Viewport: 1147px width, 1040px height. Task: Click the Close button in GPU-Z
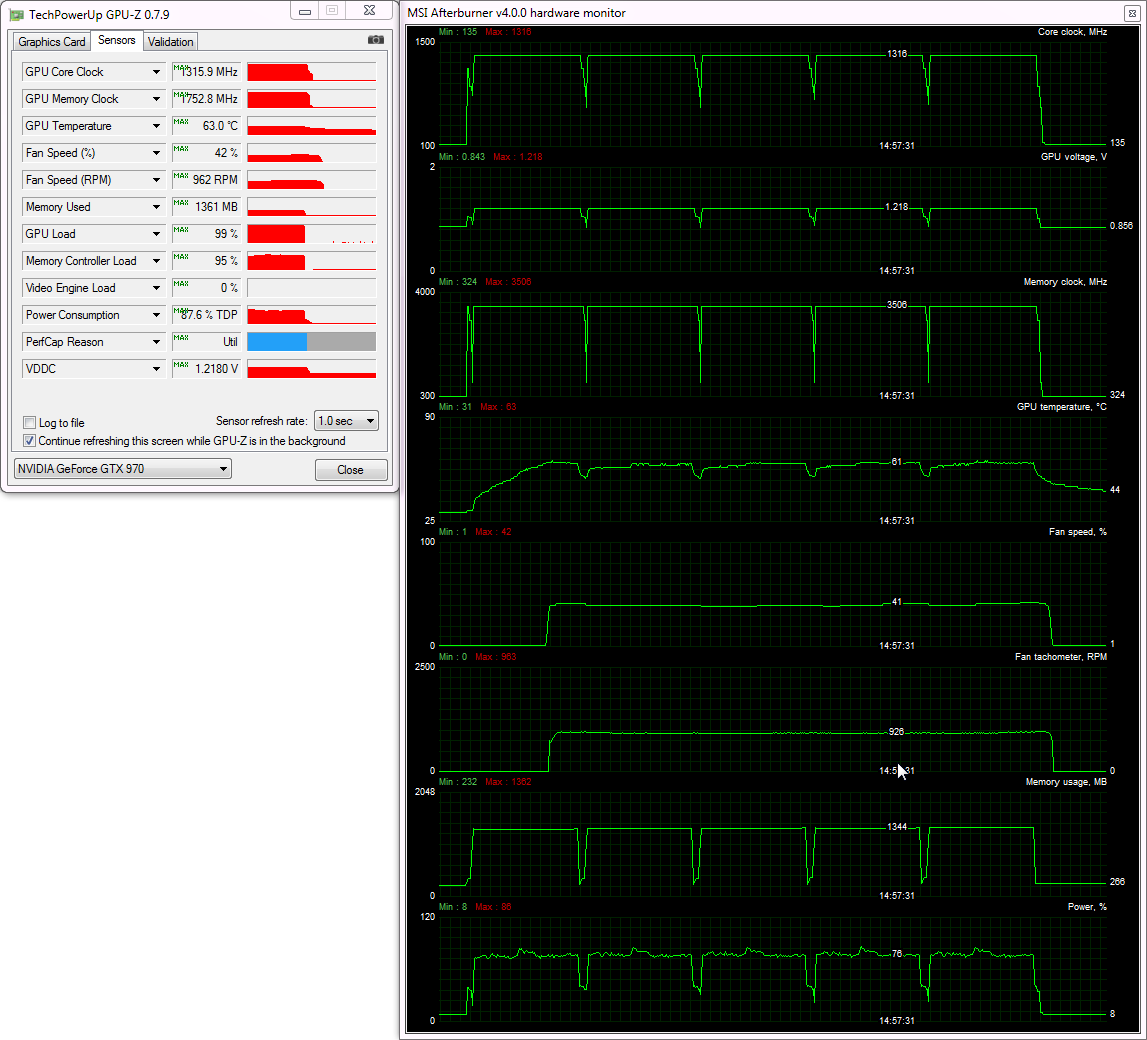(x=350, y=470)
